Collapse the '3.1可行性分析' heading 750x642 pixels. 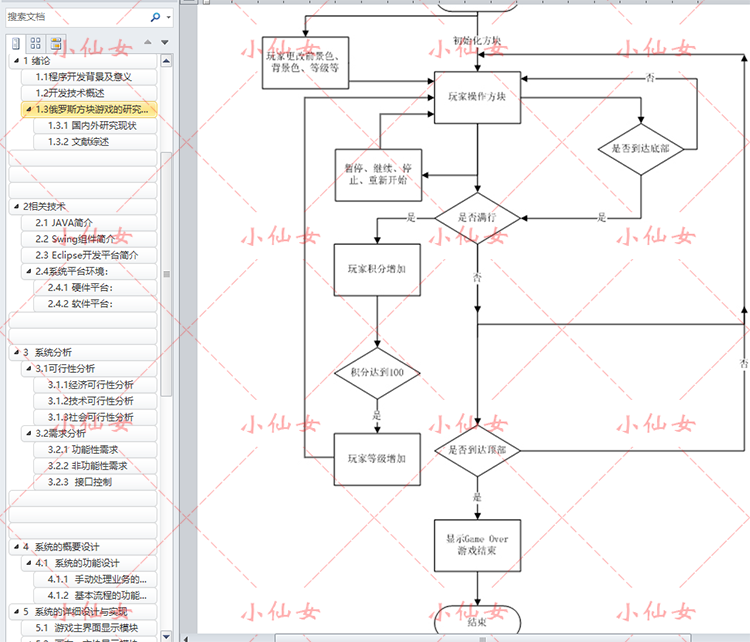coord(29,369)
